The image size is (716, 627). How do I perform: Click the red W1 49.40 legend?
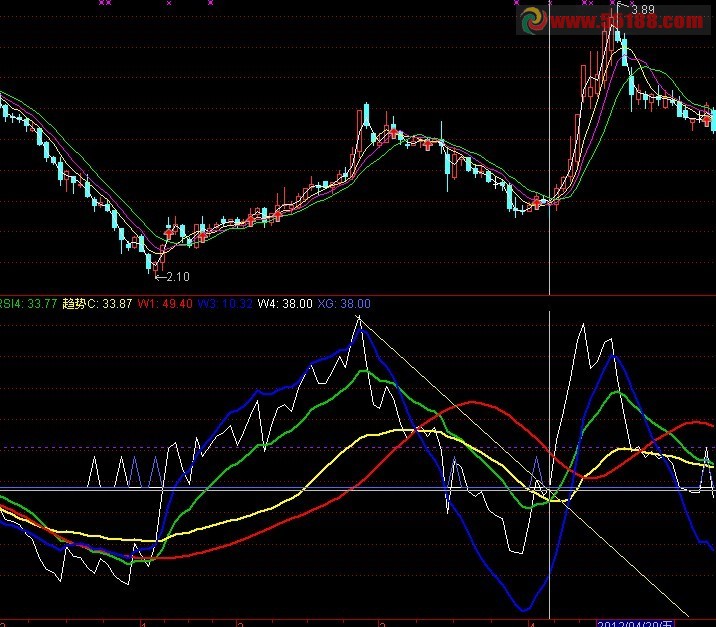point(165,304)
